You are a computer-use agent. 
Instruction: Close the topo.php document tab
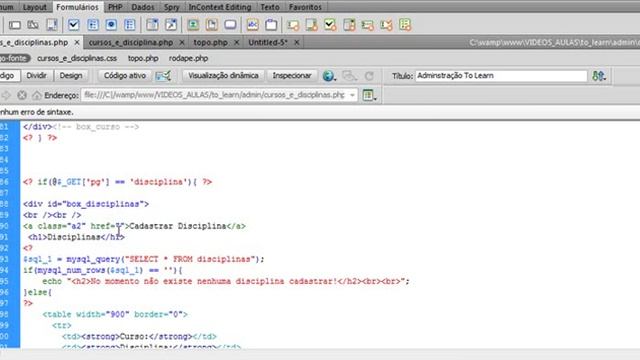pos(236,42)
